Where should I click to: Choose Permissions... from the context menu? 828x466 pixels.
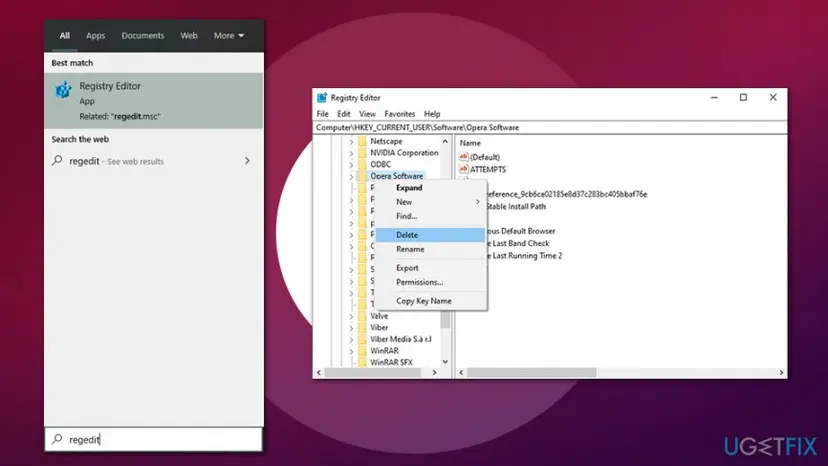pos(431,282)
